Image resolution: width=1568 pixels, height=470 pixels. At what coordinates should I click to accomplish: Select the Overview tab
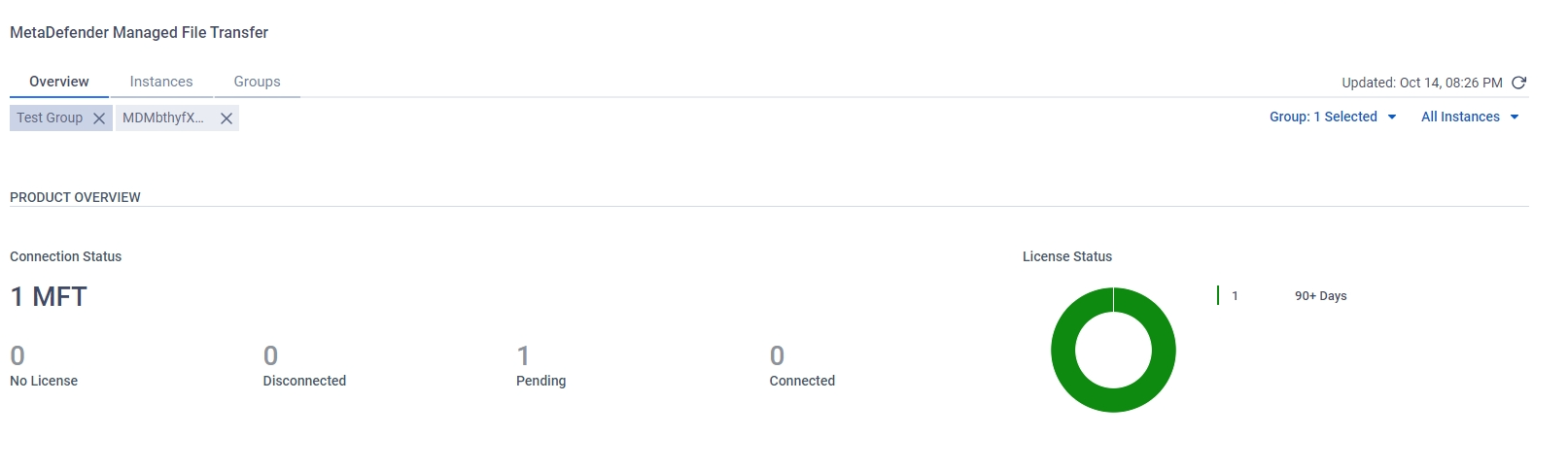(x=59, y=82)
